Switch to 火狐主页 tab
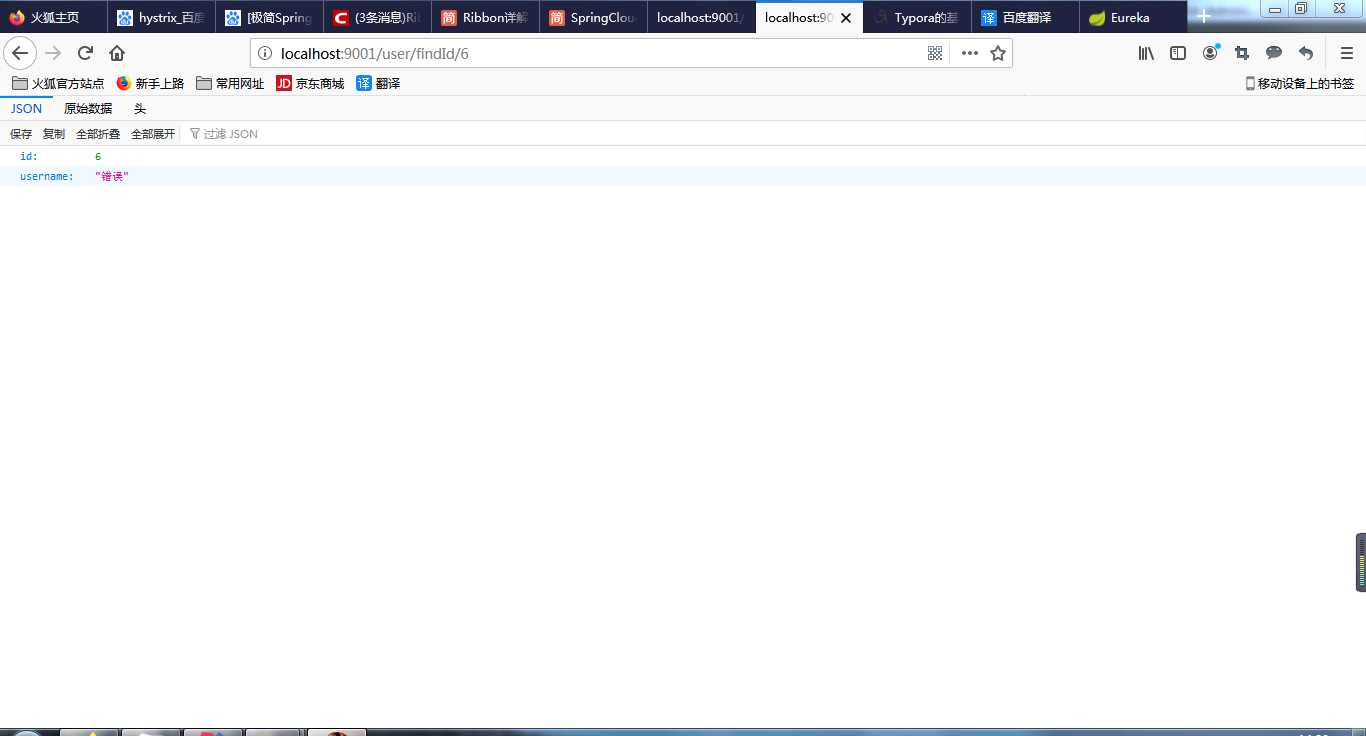 point(54,17)
